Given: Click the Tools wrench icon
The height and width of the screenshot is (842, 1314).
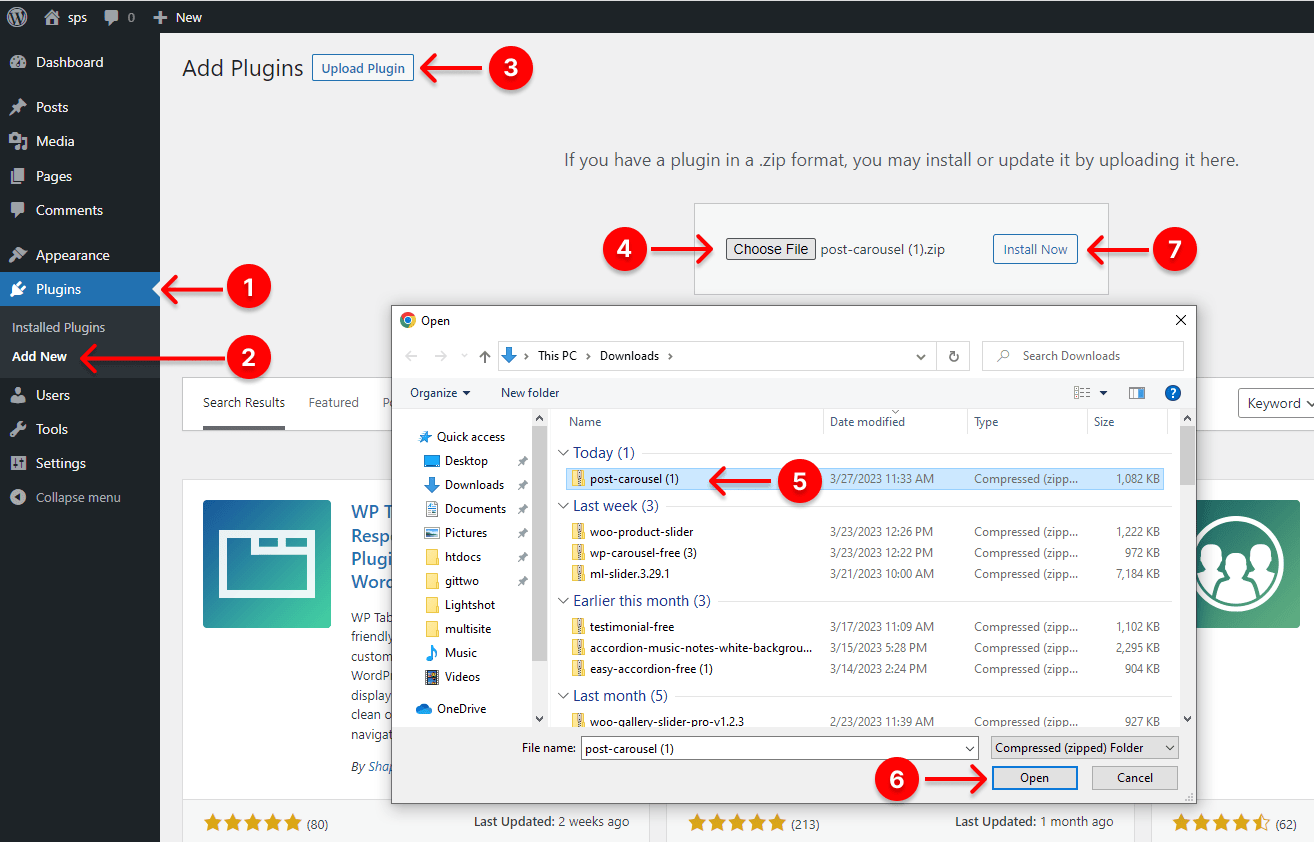Looking at the screenshot, I should click(x=17, y=429).
